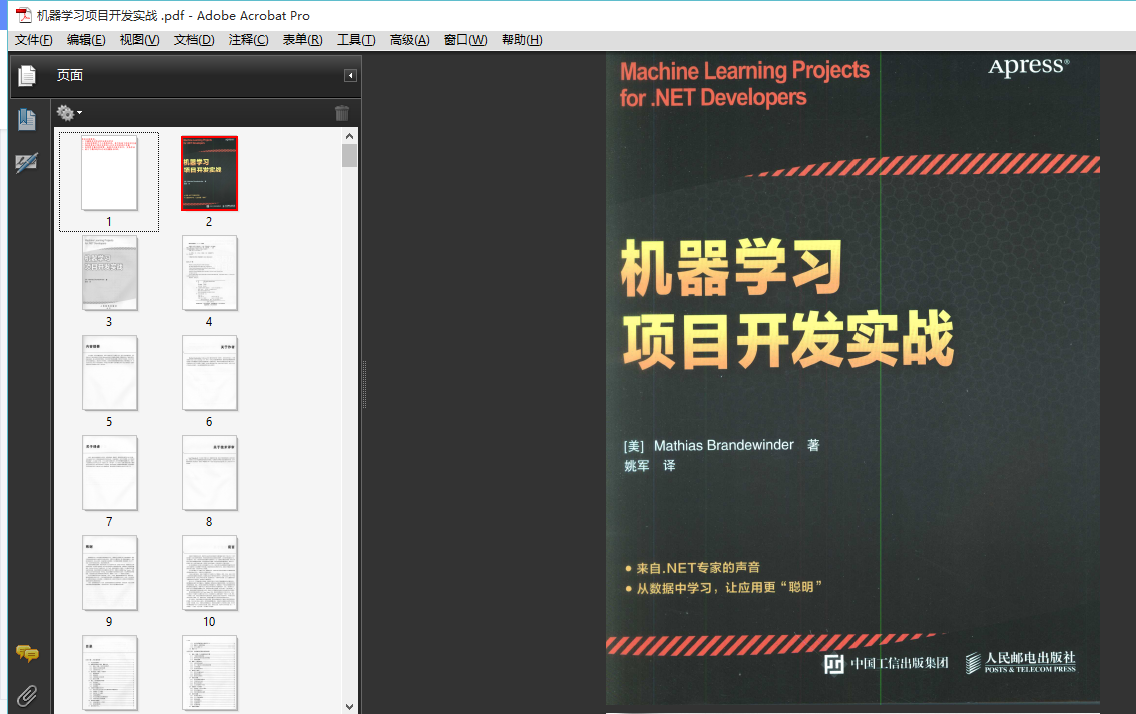Screen dimensions: 1136x714
Task: Click the 人民邮电出版社 publisher logo
Action: pyautogui.click(x=1021, y=662)
